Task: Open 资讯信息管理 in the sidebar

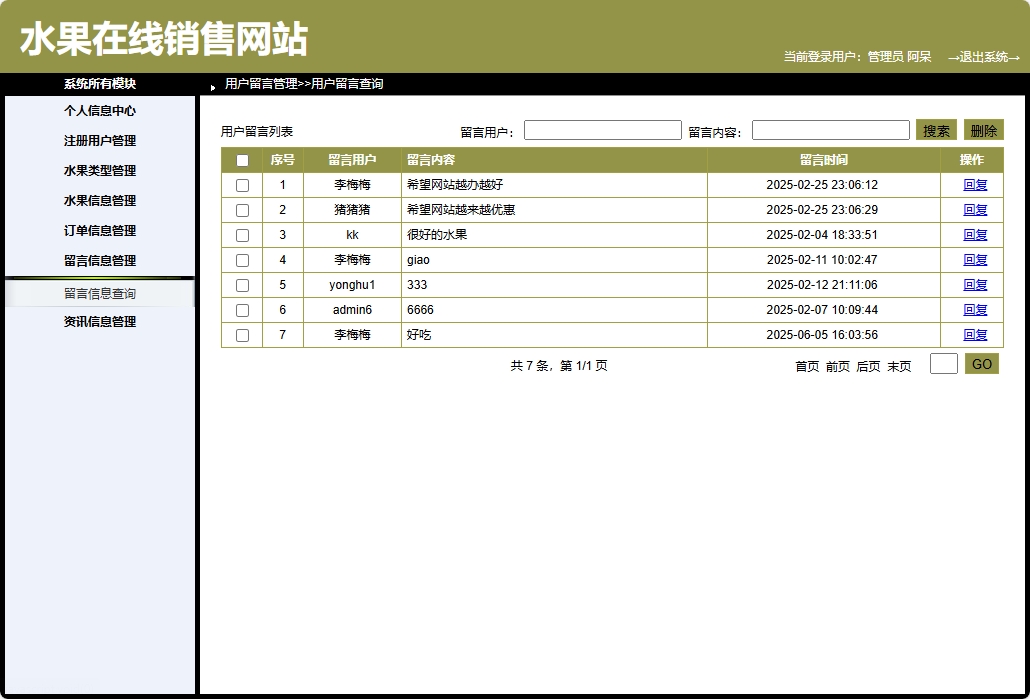Action: click(99, 321)
